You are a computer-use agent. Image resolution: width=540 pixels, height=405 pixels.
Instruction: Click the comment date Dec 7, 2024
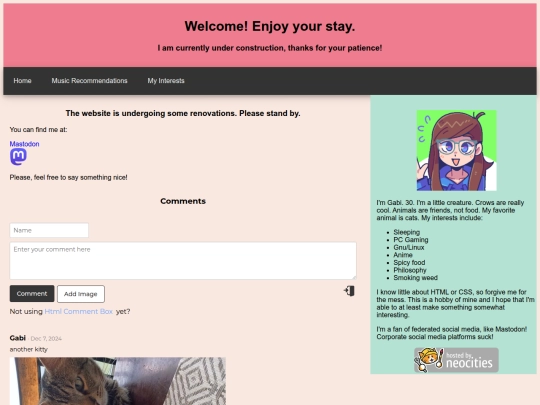[46, 339]
